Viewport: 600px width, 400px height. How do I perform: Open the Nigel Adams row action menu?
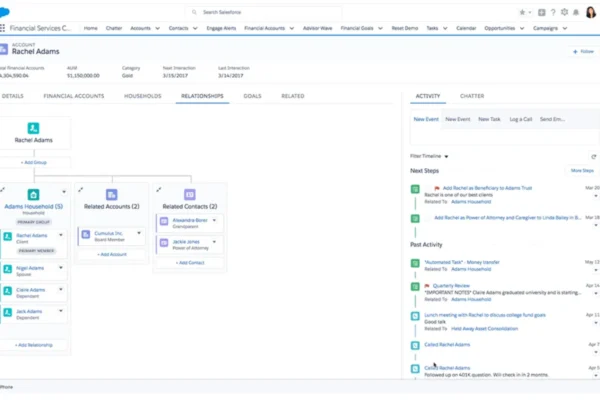pos(61,268)
